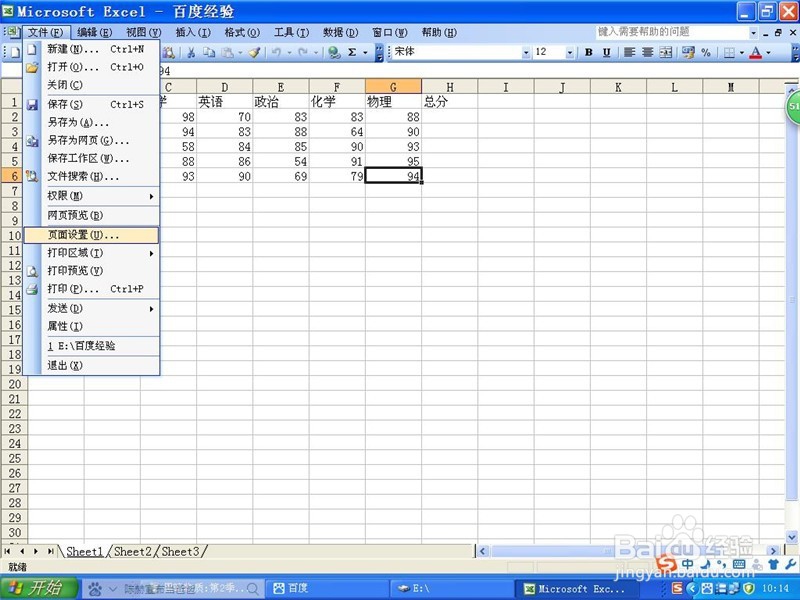Click the Insert Hyperlink globe icon

[334, 52]
